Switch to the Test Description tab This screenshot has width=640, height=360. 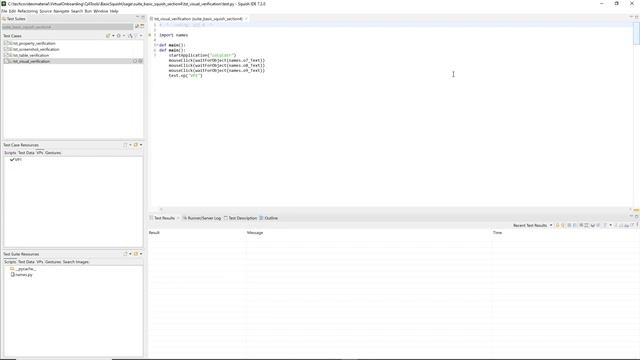pyautogui.click(x=240, y=218)
